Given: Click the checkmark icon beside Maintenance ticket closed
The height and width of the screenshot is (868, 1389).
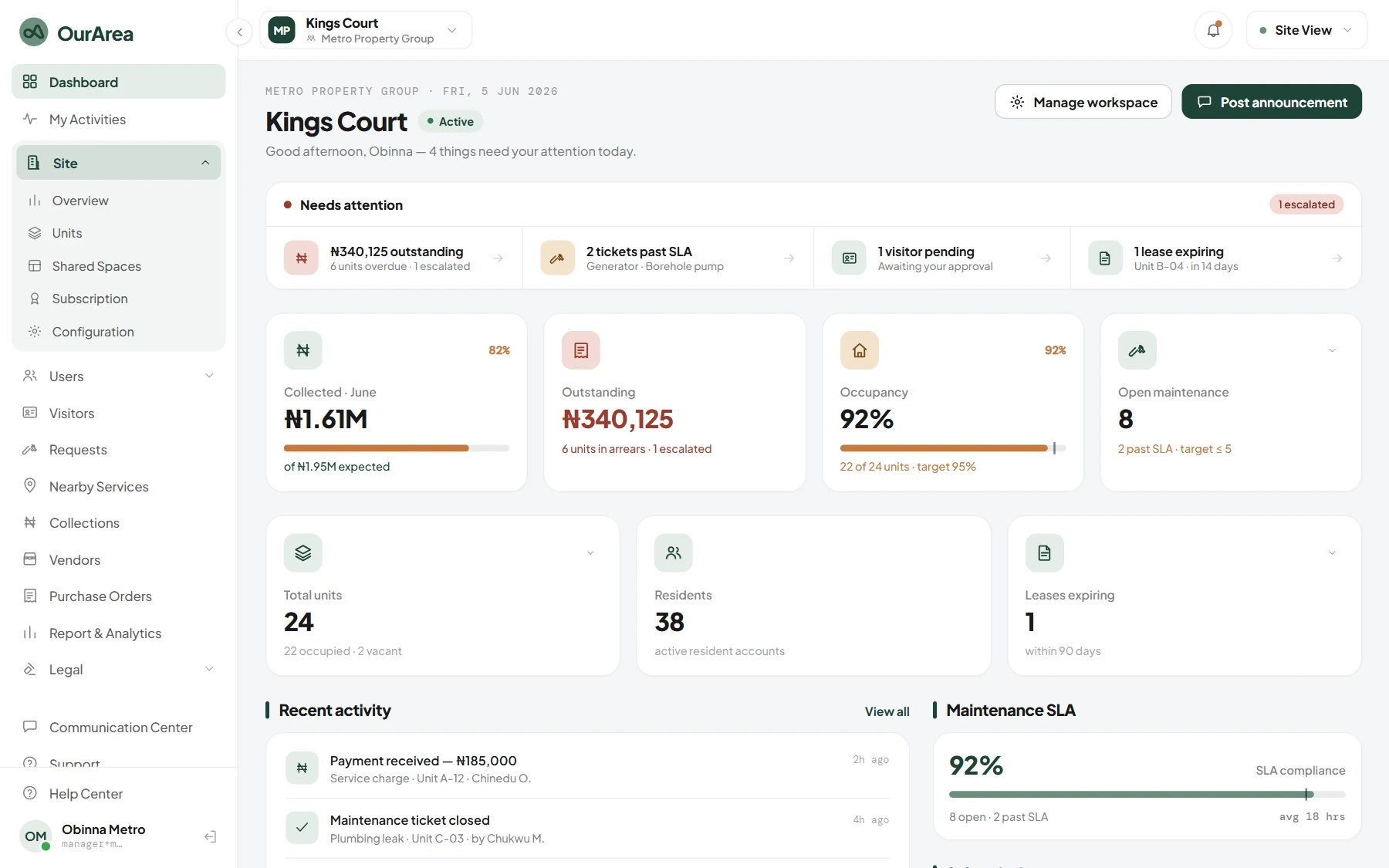Looking at the screenshot, I should click(x=302, y=828).
